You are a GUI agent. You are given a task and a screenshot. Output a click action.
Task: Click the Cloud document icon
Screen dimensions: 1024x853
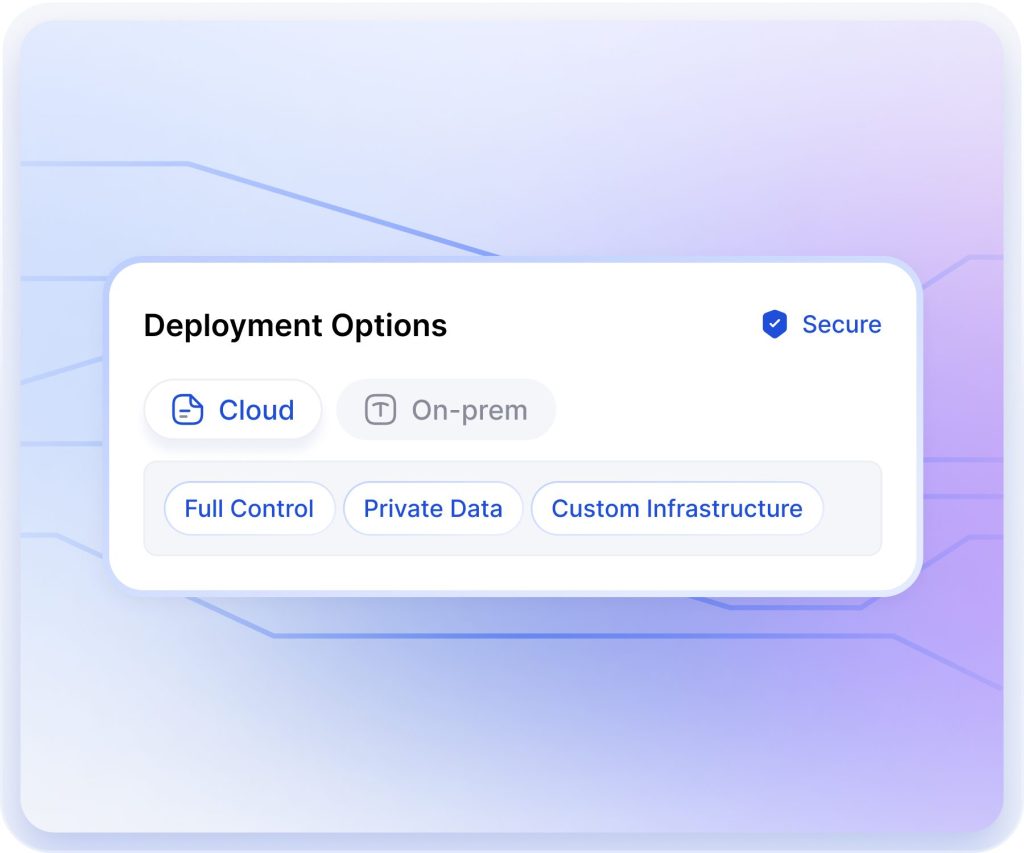tap(187, 410)
